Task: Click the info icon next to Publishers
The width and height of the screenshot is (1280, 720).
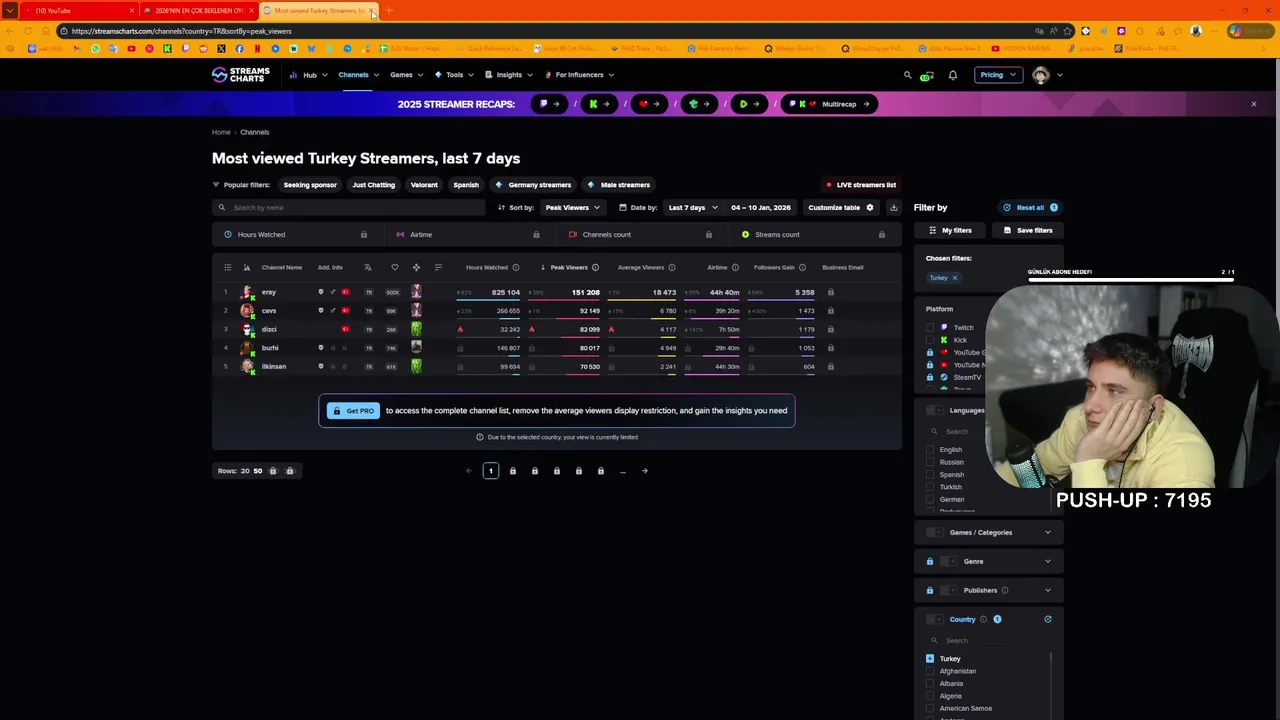Action: [x=1005, y=590]
